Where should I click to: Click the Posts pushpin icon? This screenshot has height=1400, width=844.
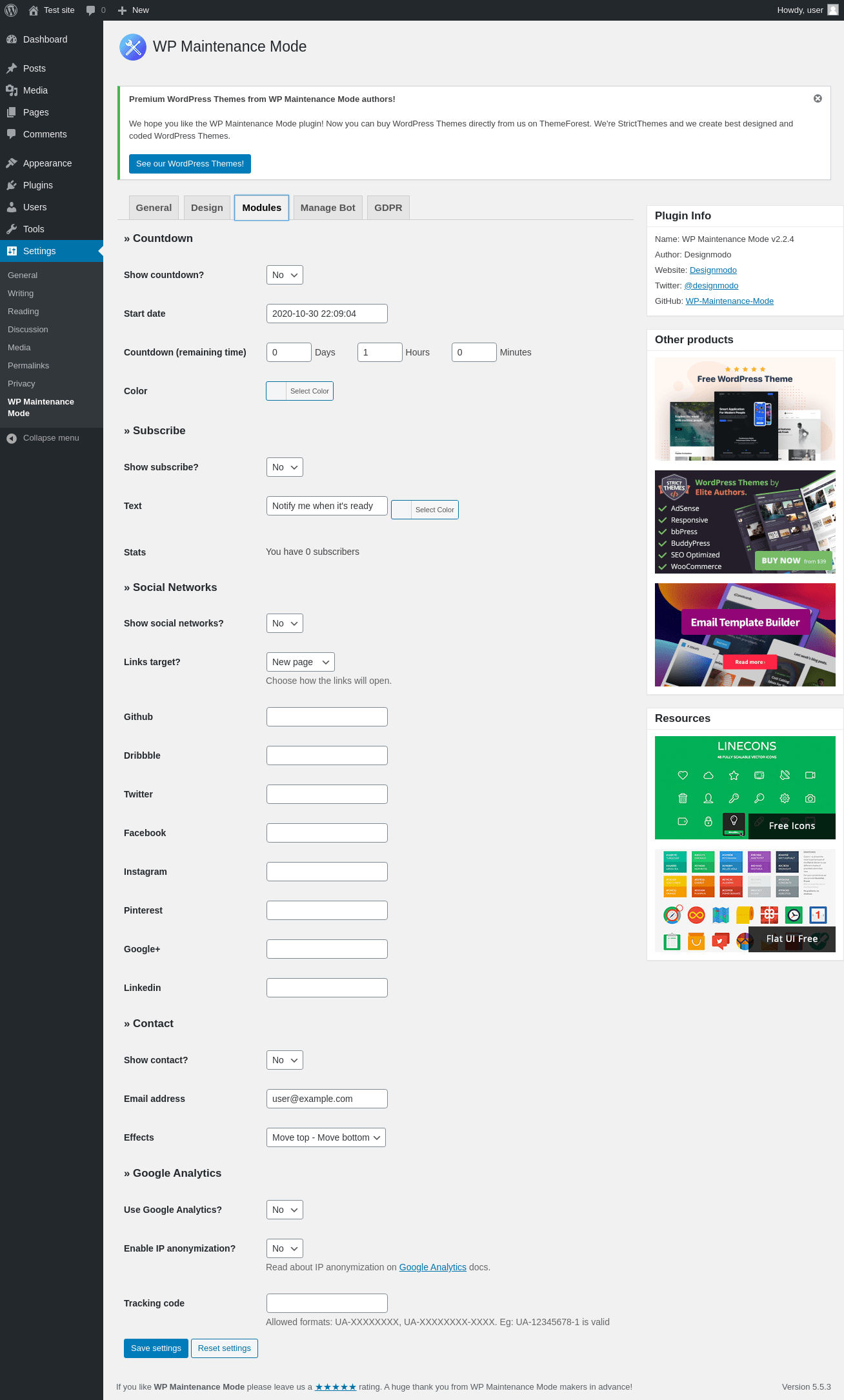point(12,68)
